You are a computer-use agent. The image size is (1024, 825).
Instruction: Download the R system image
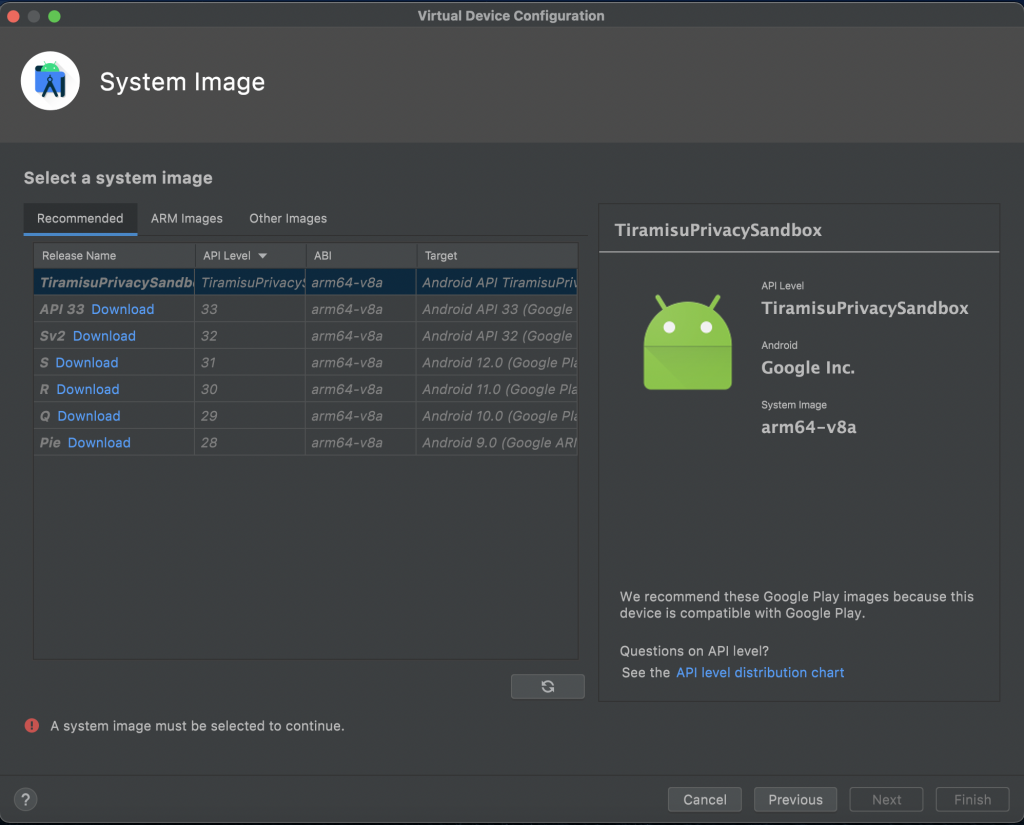(88, 390)
